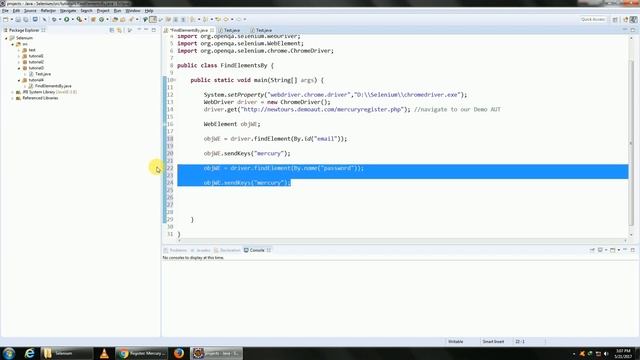The image size is (640, 360).
Task: Open the Refactor menu
Action: click(x=48, y=11)
